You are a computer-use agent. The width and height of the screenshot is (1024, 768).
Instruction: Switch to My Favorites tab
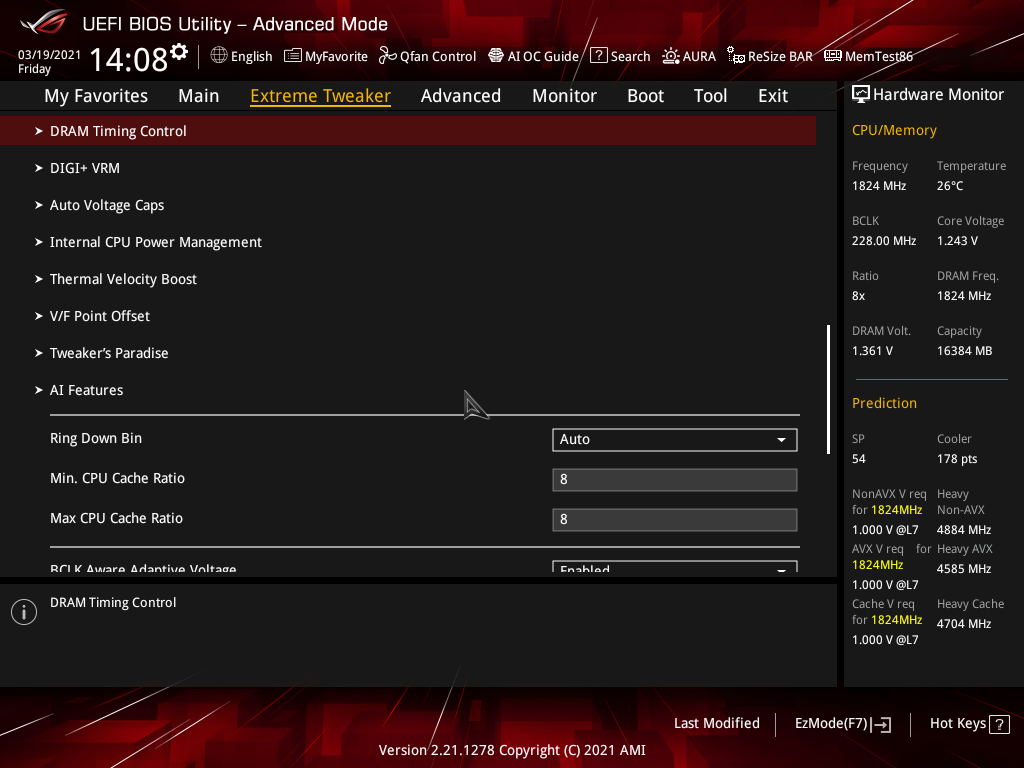(96, 96)
